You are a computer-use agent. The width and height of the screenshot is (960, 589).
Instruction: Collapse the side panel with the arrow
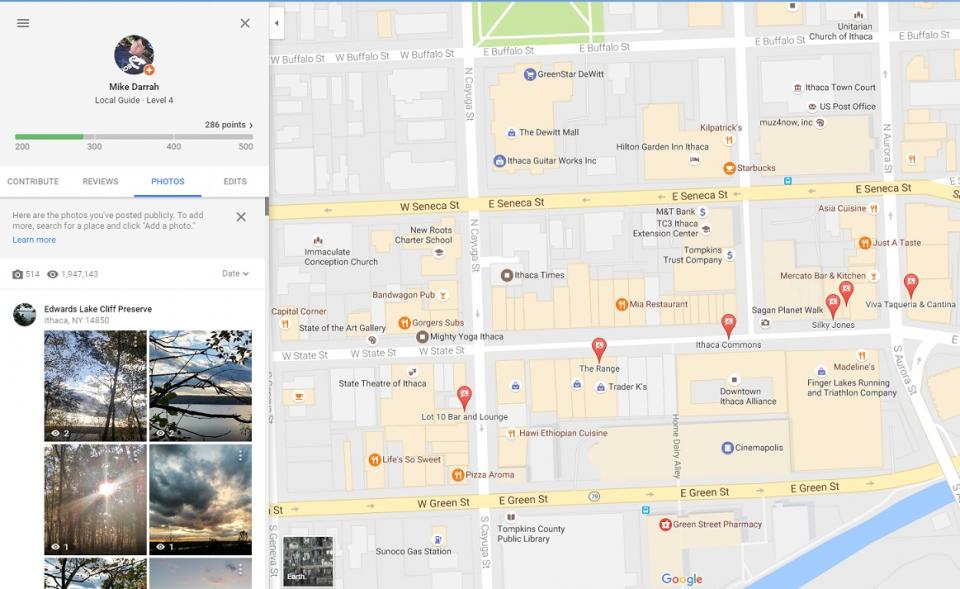(x=277, y=23)
